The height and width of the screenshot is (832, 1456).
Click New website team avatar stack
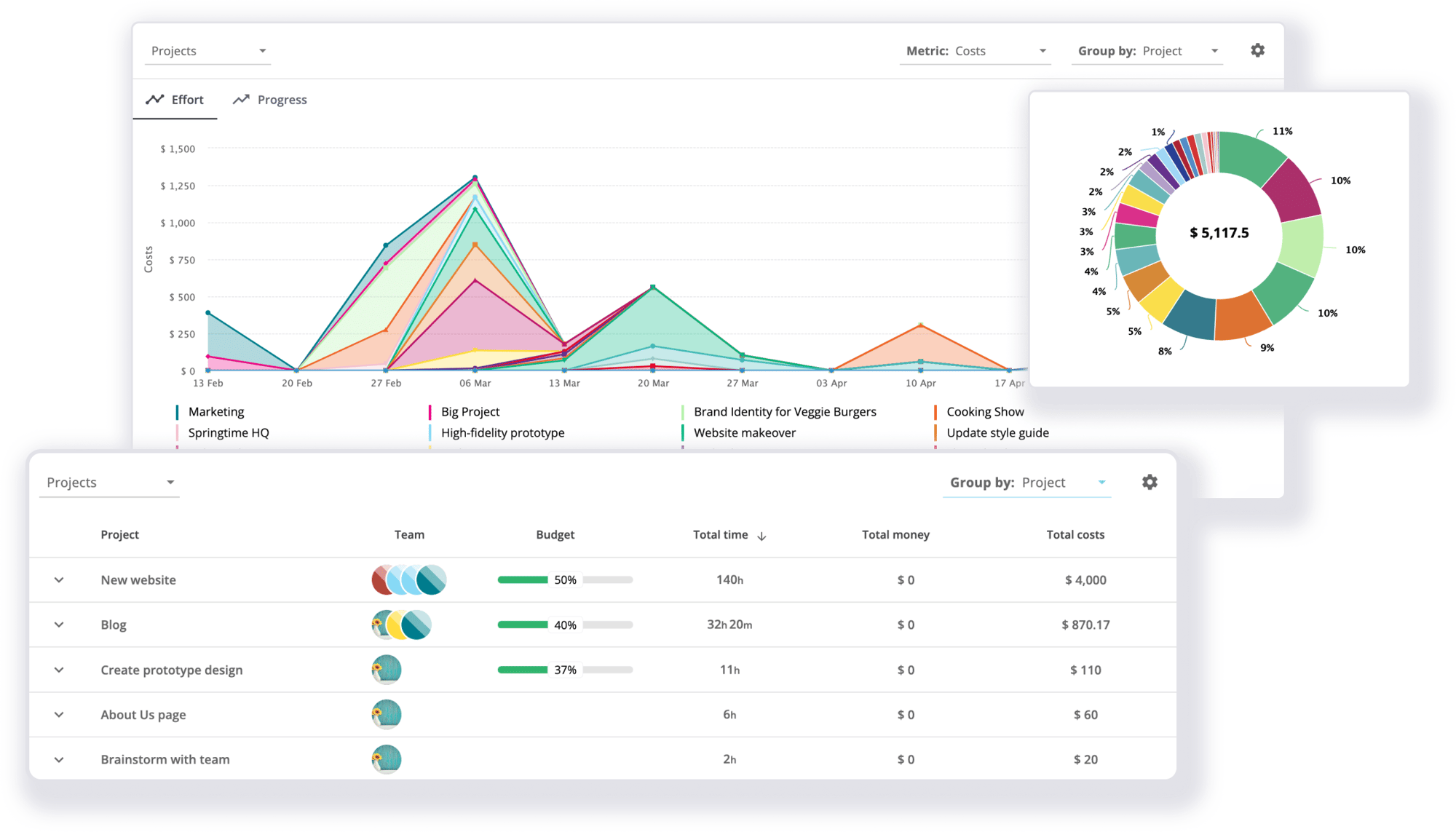(x=408, y=580)
